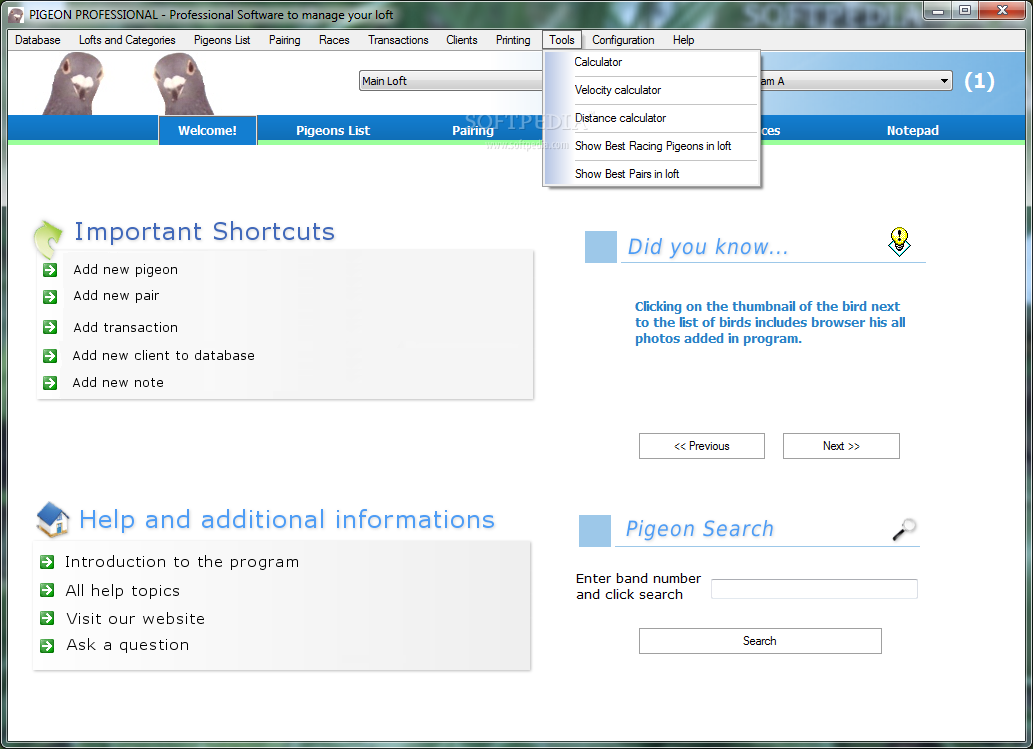Open the Clients menu
The image size is (1033, 749).
click(462, 40)
